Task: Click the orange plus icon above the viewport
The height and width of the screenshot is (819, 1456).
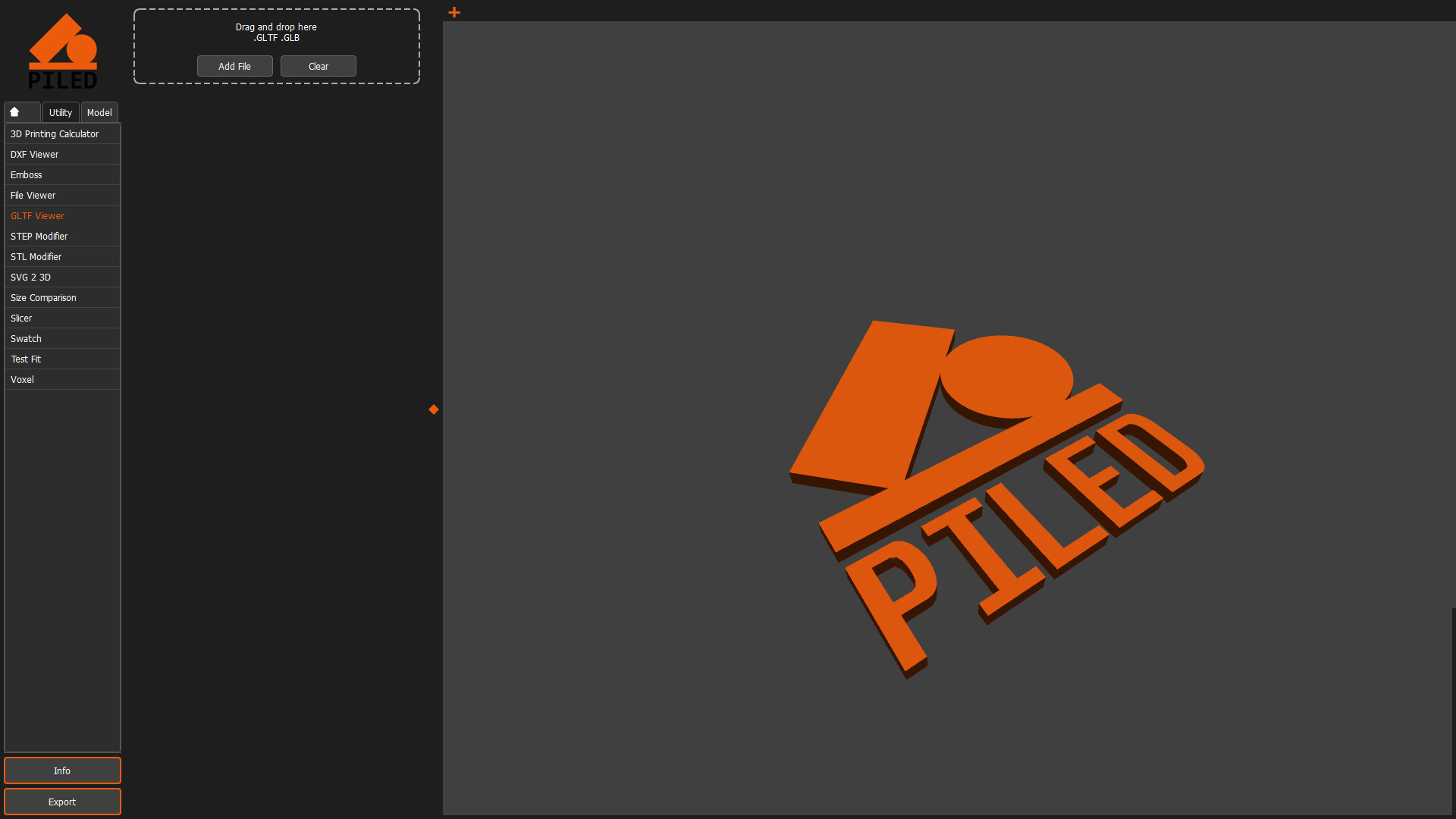Action: click(x=453, y=12)
